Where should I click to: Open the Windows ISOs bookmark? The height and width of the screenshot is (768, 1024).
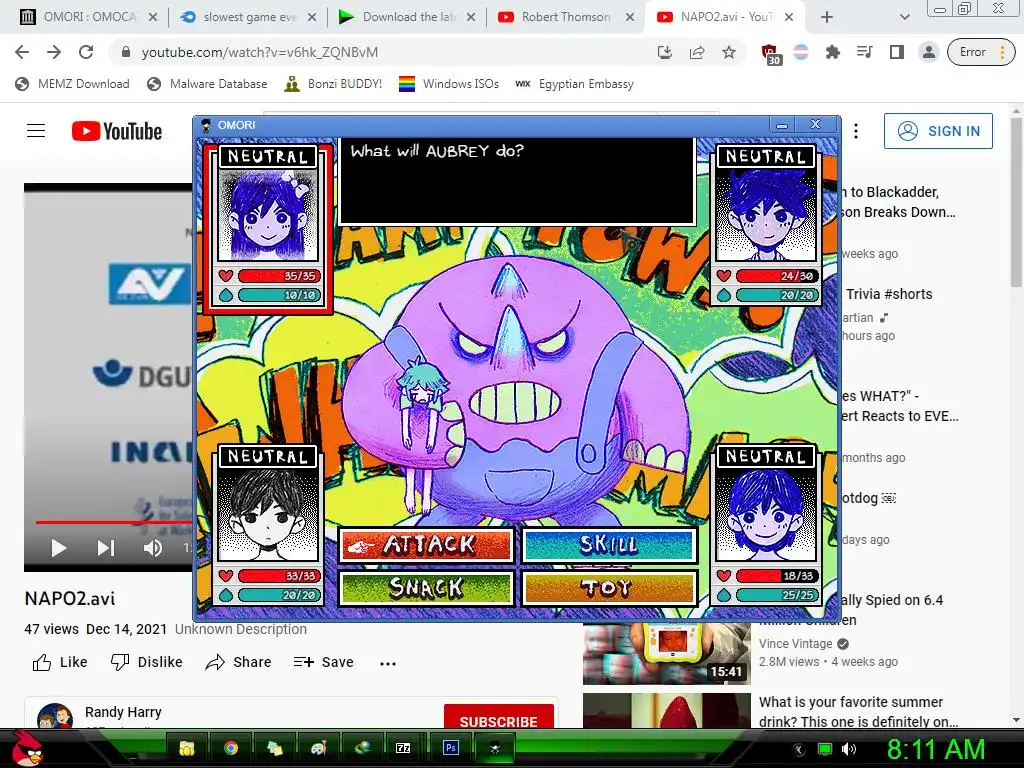tap(449, 84)
